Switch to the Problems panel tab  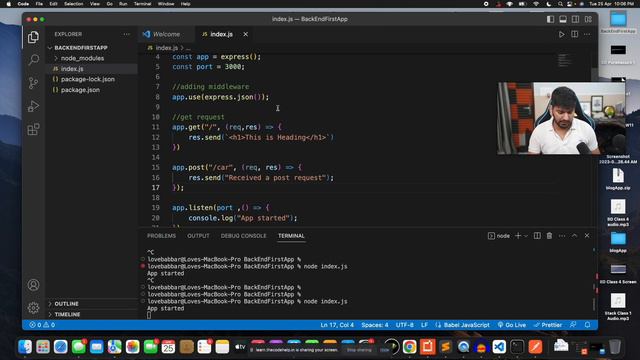[x=161, y=236]
